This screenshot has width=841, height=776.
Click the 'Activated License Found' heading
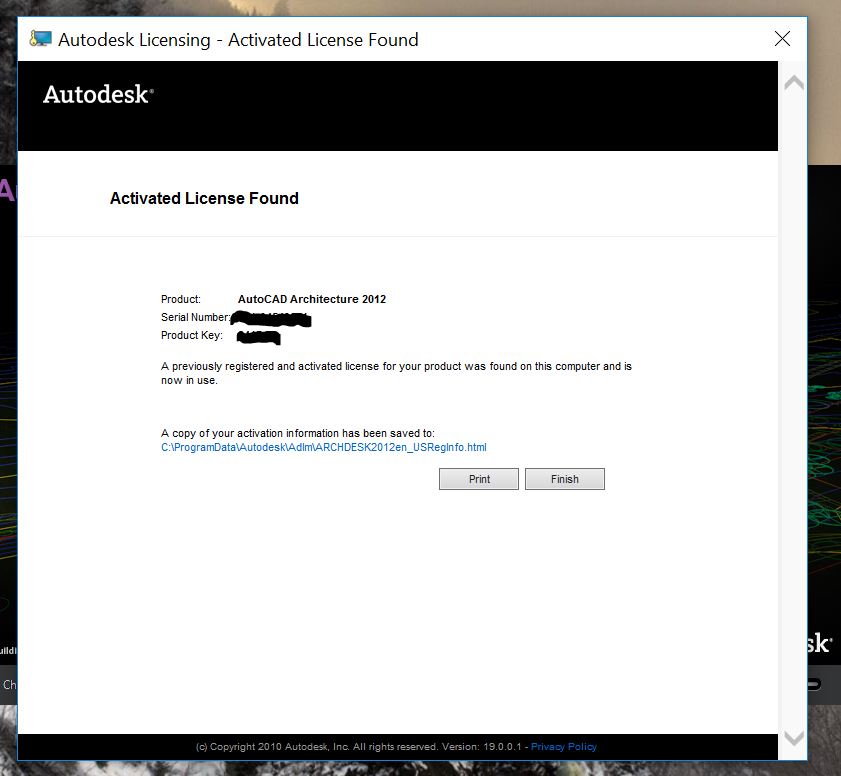(x=204, y=198)
